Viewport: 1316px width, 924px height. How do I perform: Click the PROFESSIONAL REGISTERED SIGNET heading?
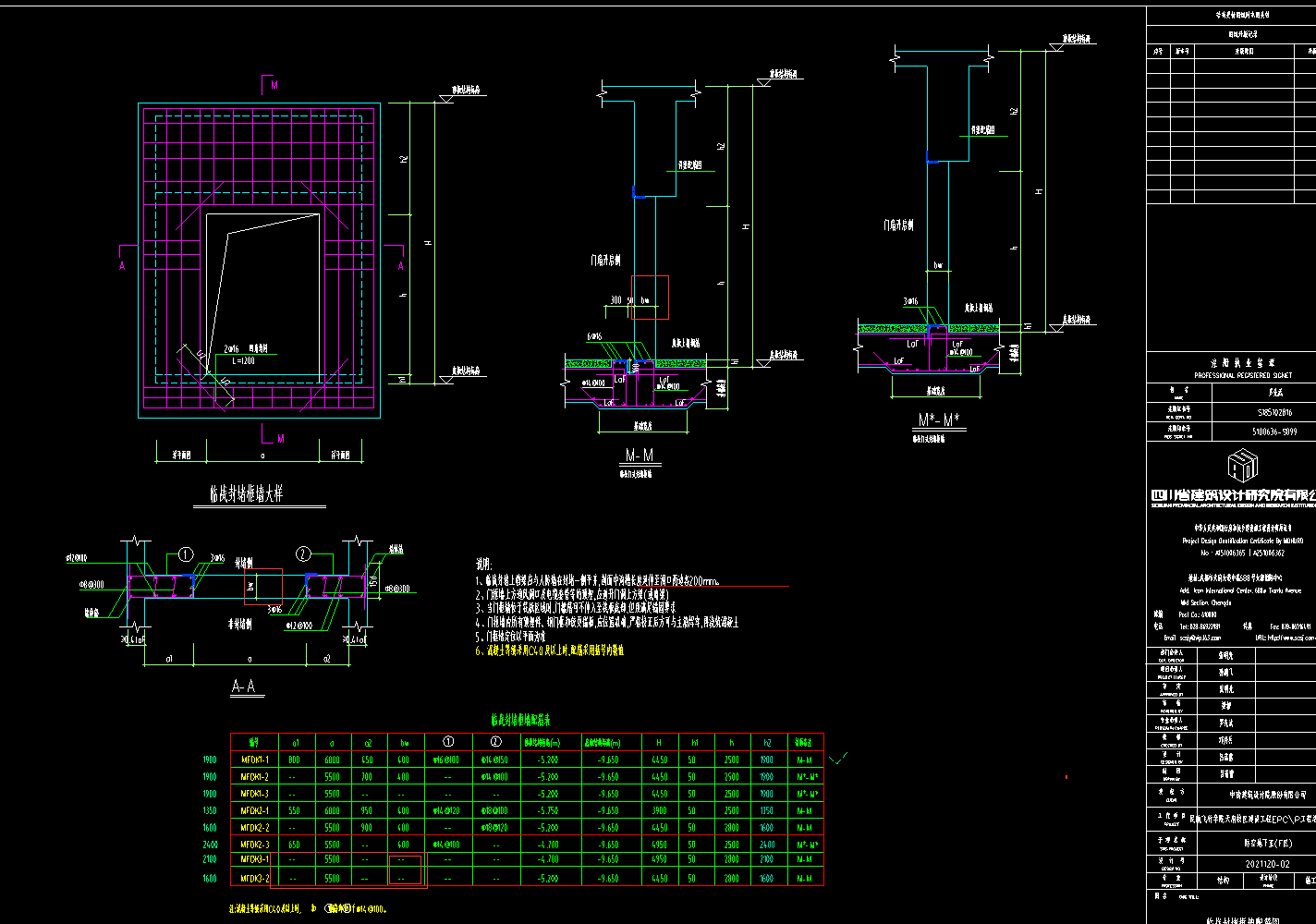tap(1243, 375)
